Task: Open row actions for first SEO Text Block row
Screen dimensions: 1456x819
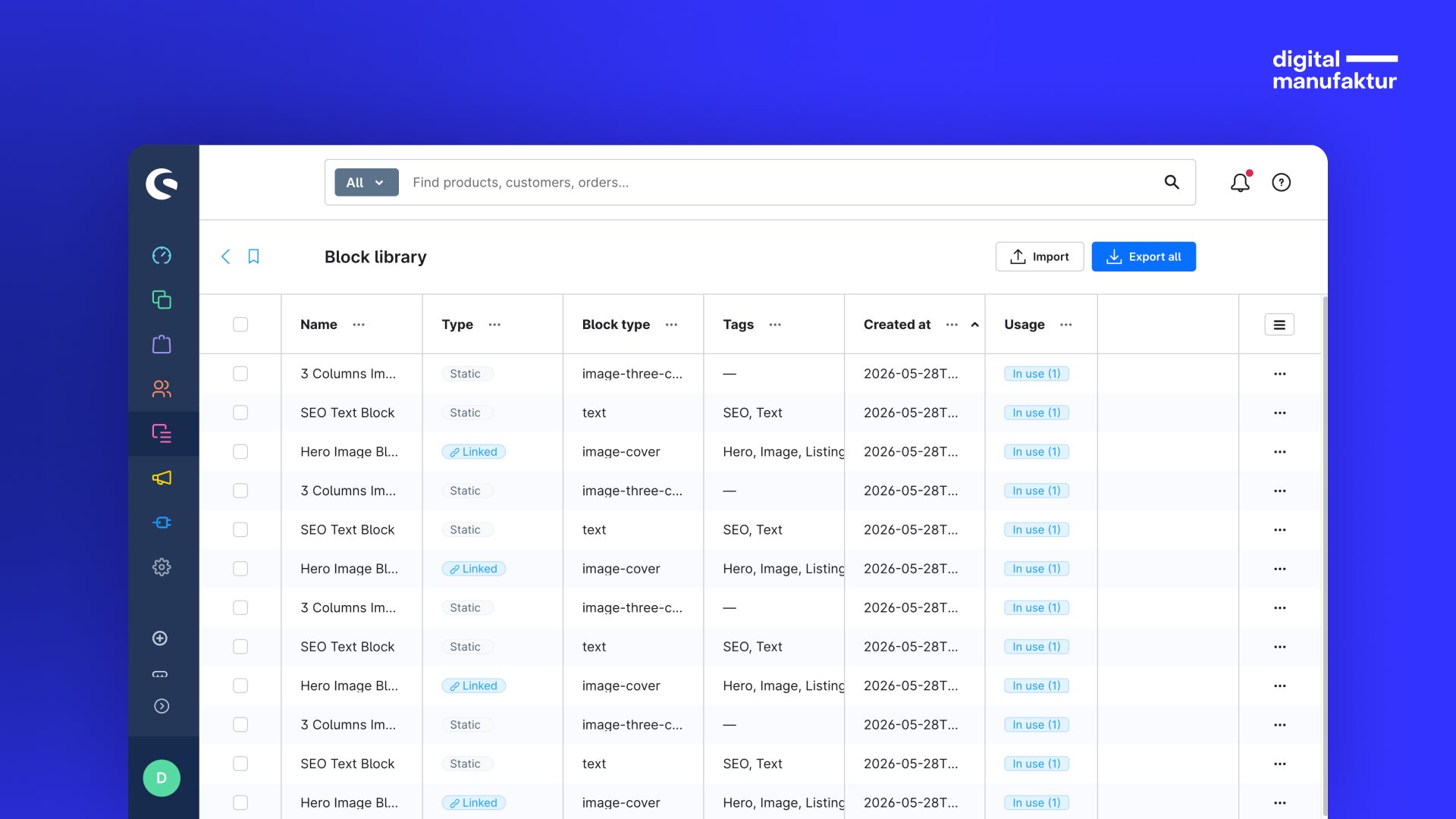Action: (1280, 413)
